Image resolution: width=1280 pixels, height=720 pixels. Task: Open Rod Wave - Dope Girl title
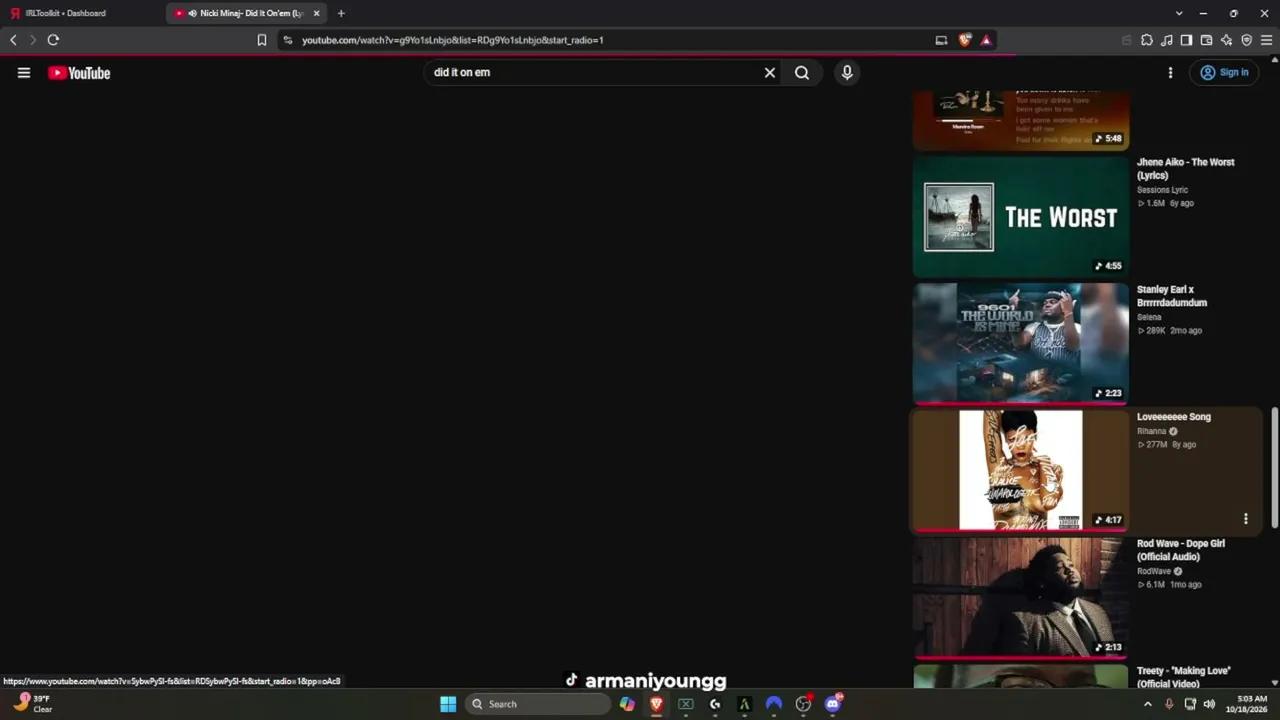(1180, 550)
